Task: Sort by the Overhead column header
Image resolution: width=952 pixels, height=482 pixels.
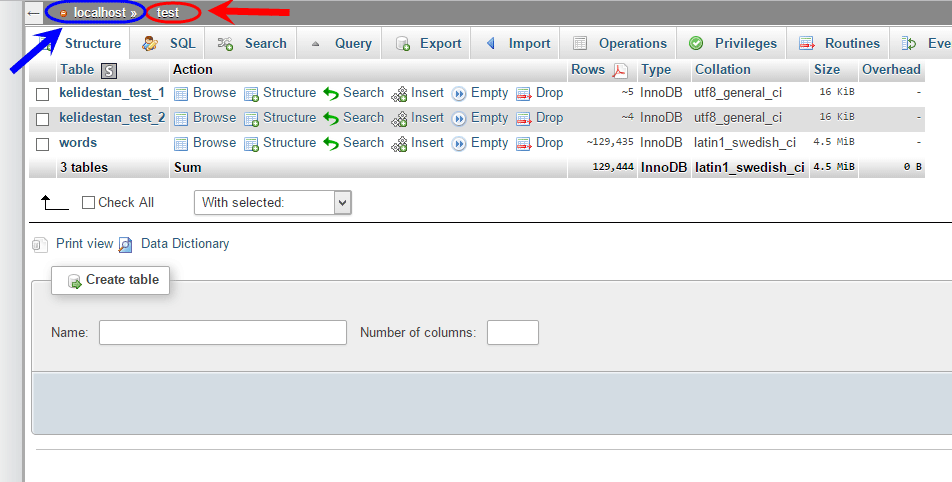Action: click(x=891, y=69)
